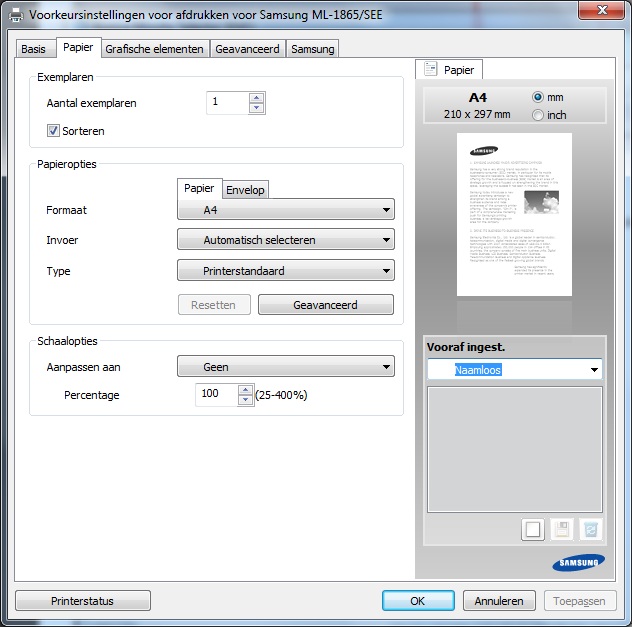Switch to the Grafische elementen tab
This screenshot has height=627, width=632.
pyautogui.click(x=154, y=49)
